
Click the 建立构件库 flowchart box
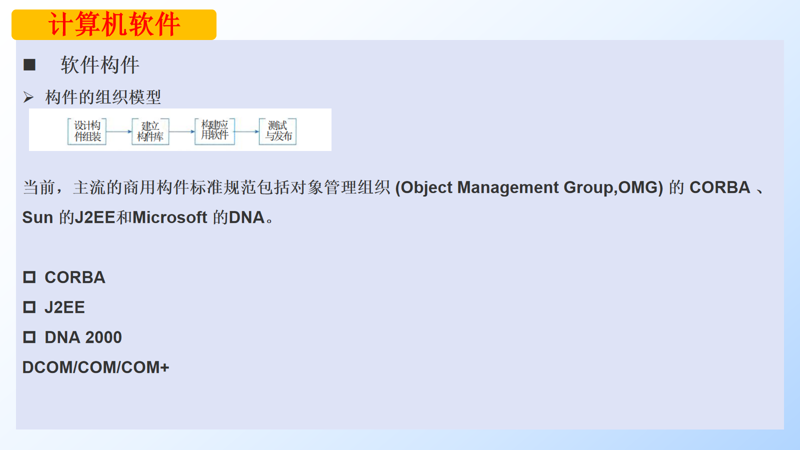150,131
